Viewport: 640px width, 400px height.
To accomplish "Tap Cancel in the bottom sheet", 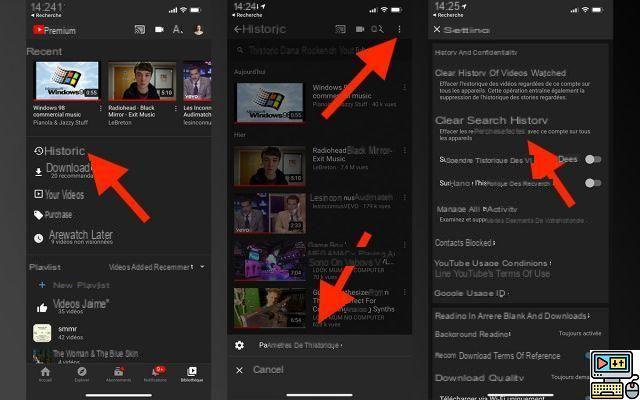I will click(320, 370).
